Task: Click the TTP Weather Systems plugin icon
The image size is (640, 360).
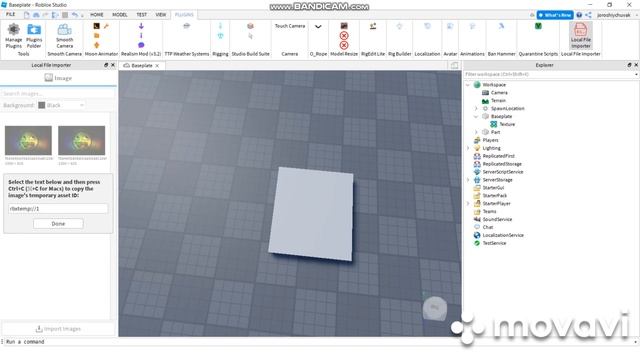Action: 187,26
